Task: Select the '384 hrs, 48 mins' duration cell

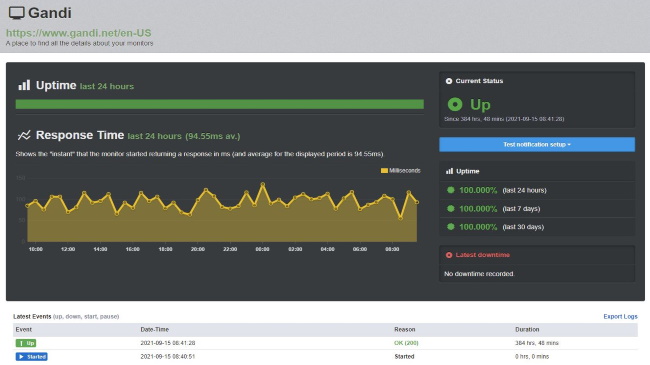Action: coord(536,343)
